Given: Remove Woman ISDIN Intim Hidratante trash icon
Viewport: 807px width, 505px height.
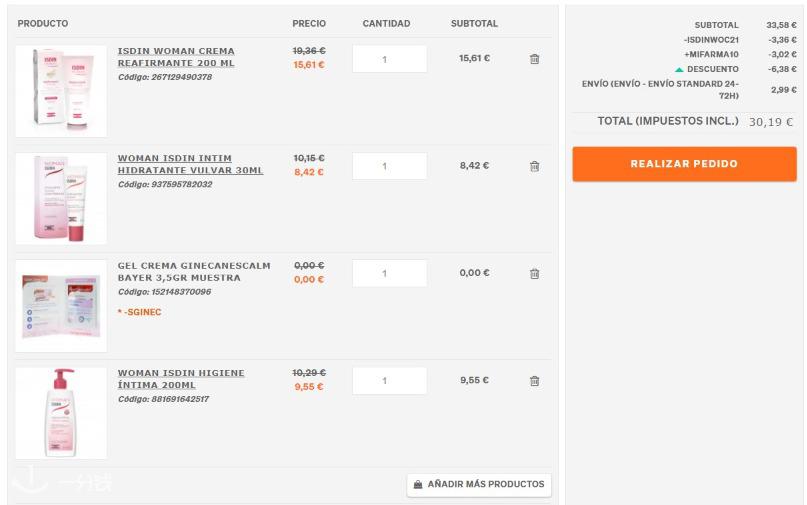Looking at the screenshot, I should [x=534, y=166].
